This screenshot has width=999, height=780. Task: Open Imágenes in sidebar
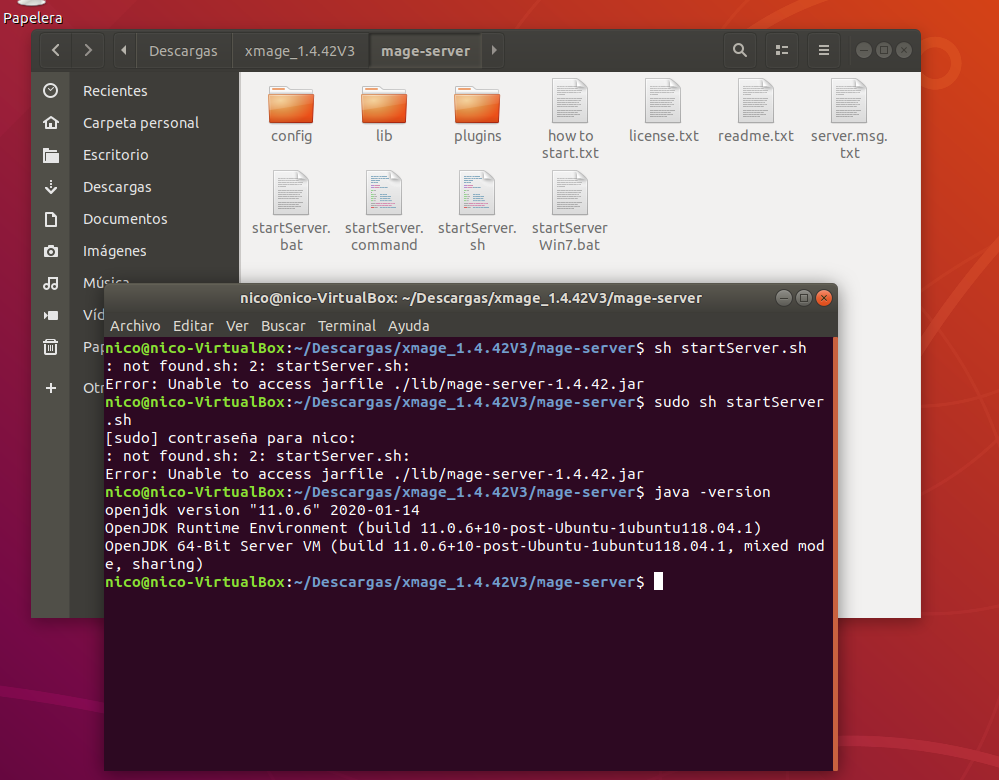point(115,251)
